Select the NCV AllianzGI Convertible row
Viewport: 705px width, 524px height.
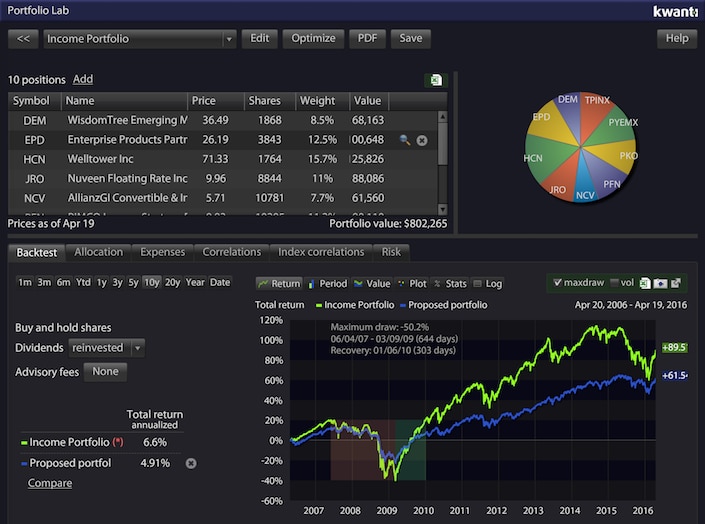(x=223, y=198)
